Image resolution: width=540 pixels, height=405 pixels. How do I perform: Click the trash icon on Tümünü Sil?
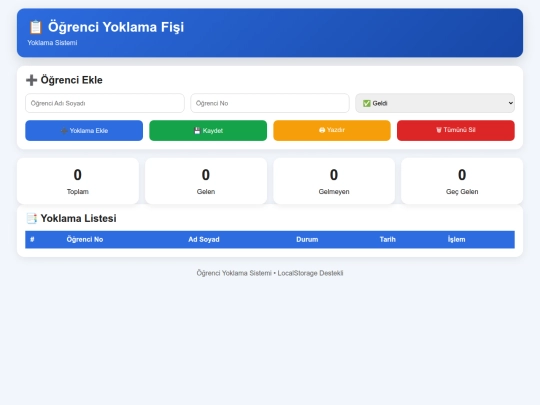pyautogui.click(x=439, y=130)
